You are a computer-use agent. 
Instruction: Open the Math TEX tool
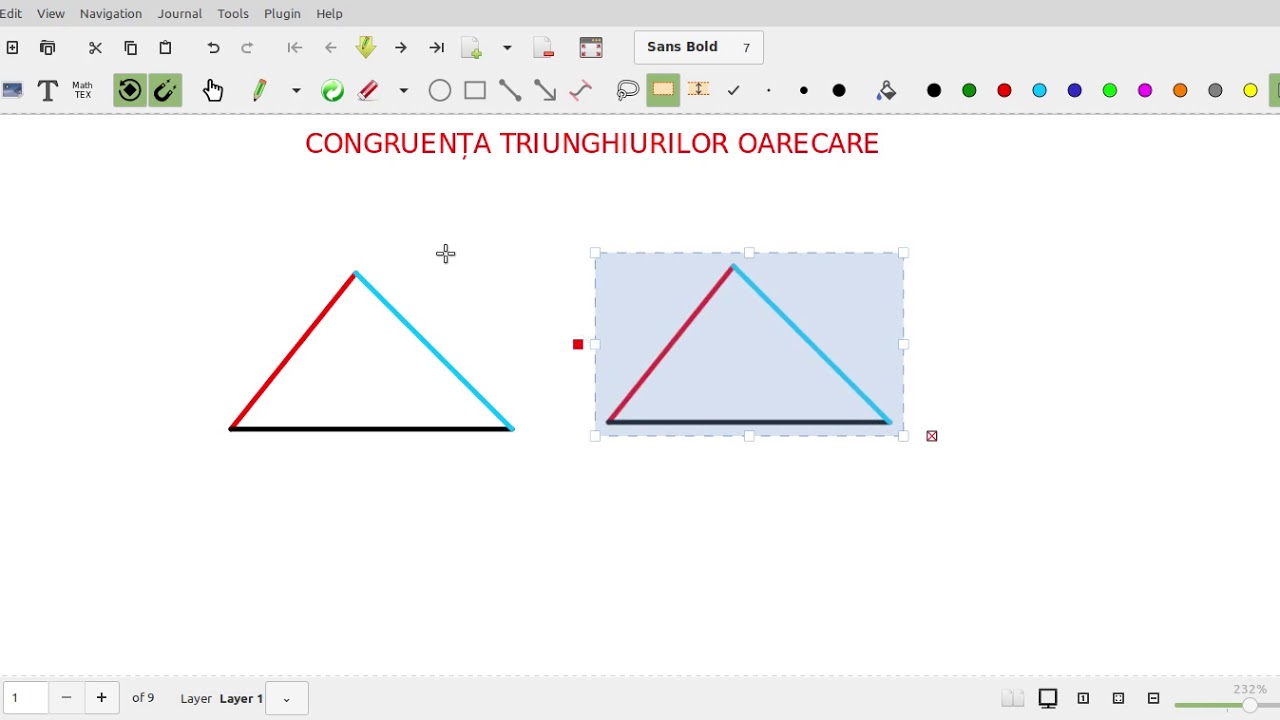(x=82, y=90)
